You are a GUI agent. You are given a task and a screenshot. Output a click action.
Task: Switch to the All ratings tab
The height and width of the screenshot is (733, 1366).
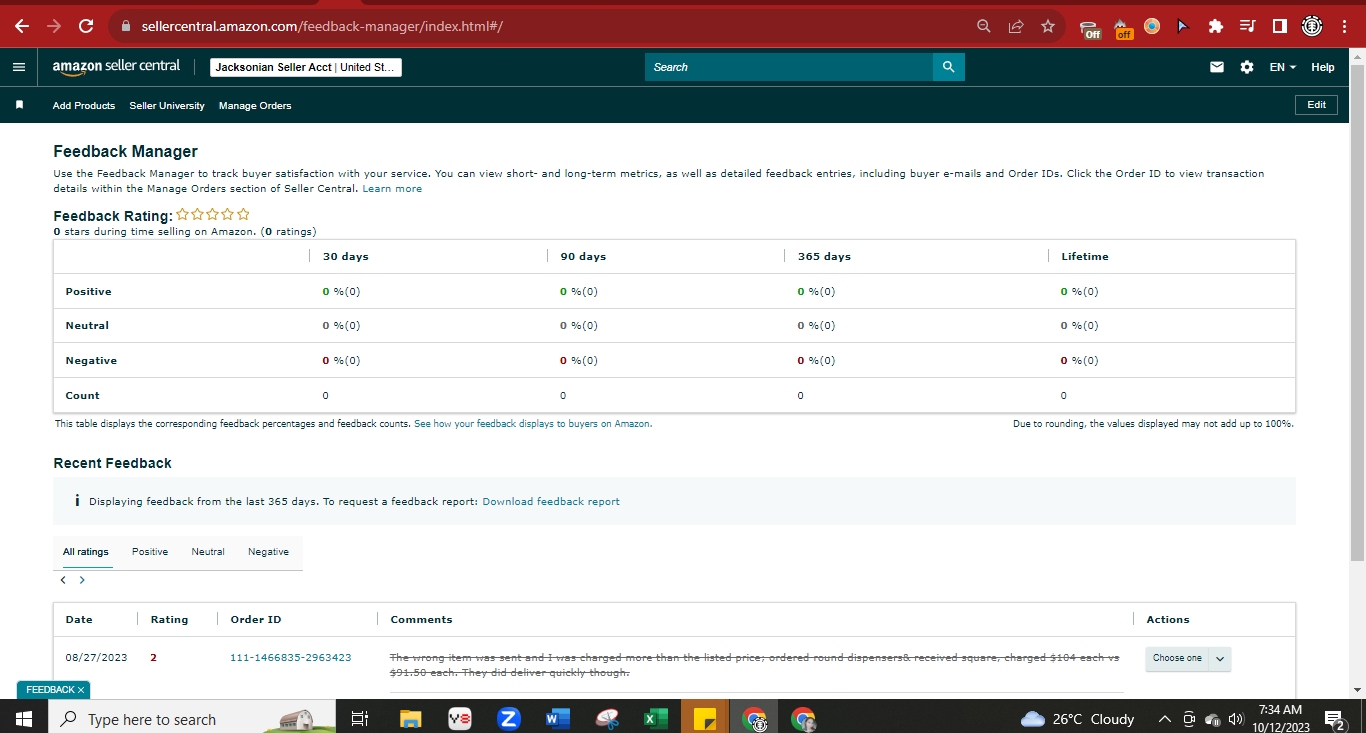pyautogui.click(x=85, y=552)
